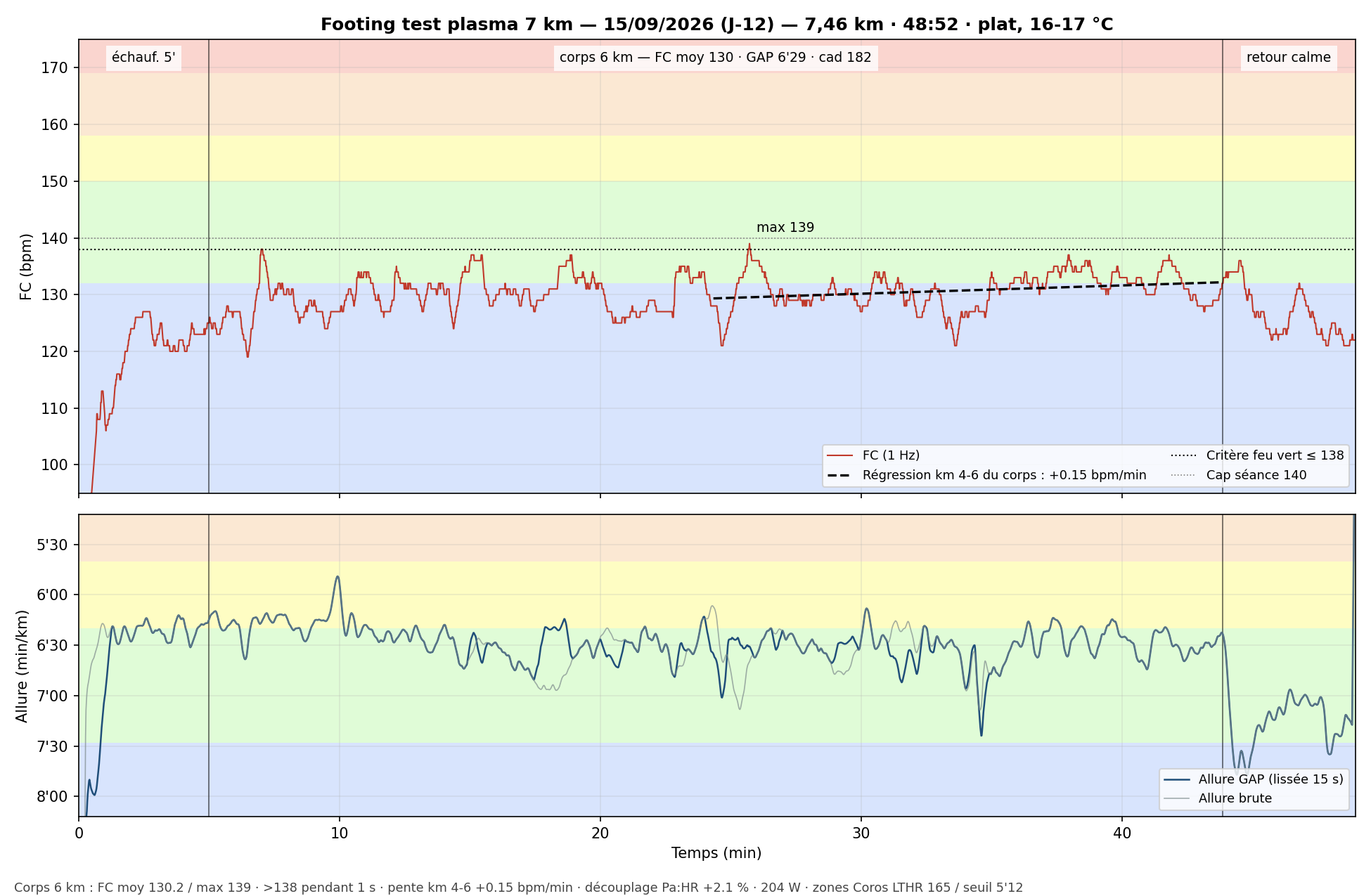Select the footer summary line starting "Corps 6 km :"
Image resolution: width=1371 pixels, height=896 pixels.
tap(518, 888)
